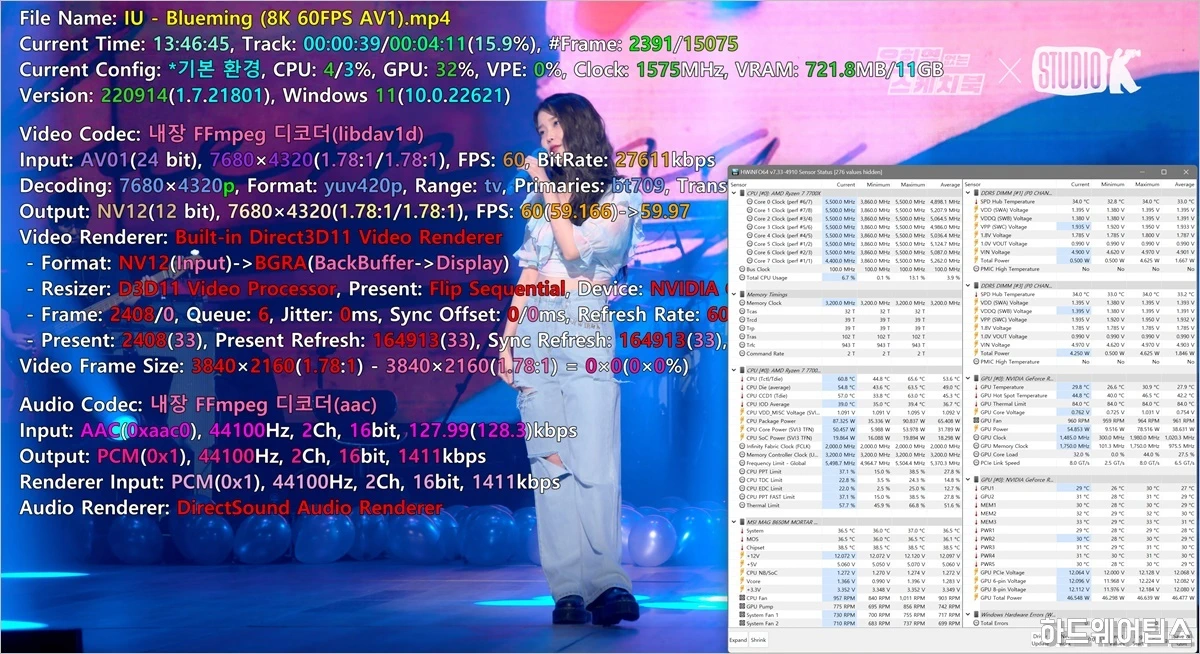Click the Infinity Fabric Clock icon
This screenshot has height=654, width=1200.
741,446
